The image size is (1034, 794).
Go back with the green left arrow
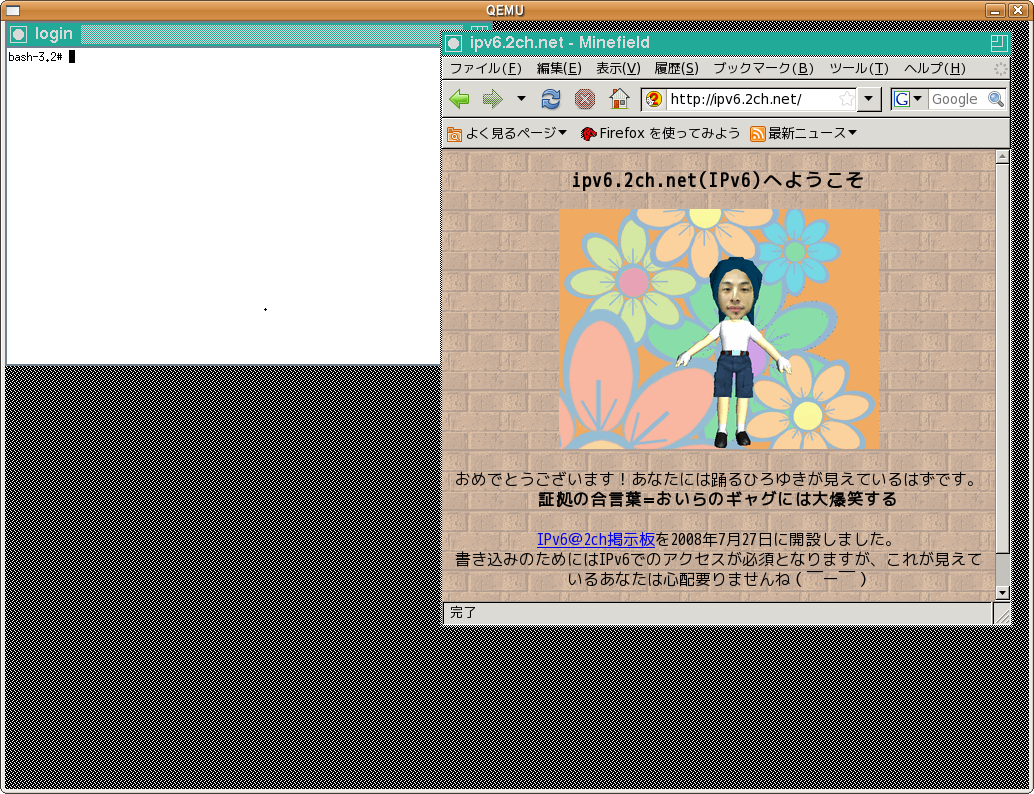459,100
